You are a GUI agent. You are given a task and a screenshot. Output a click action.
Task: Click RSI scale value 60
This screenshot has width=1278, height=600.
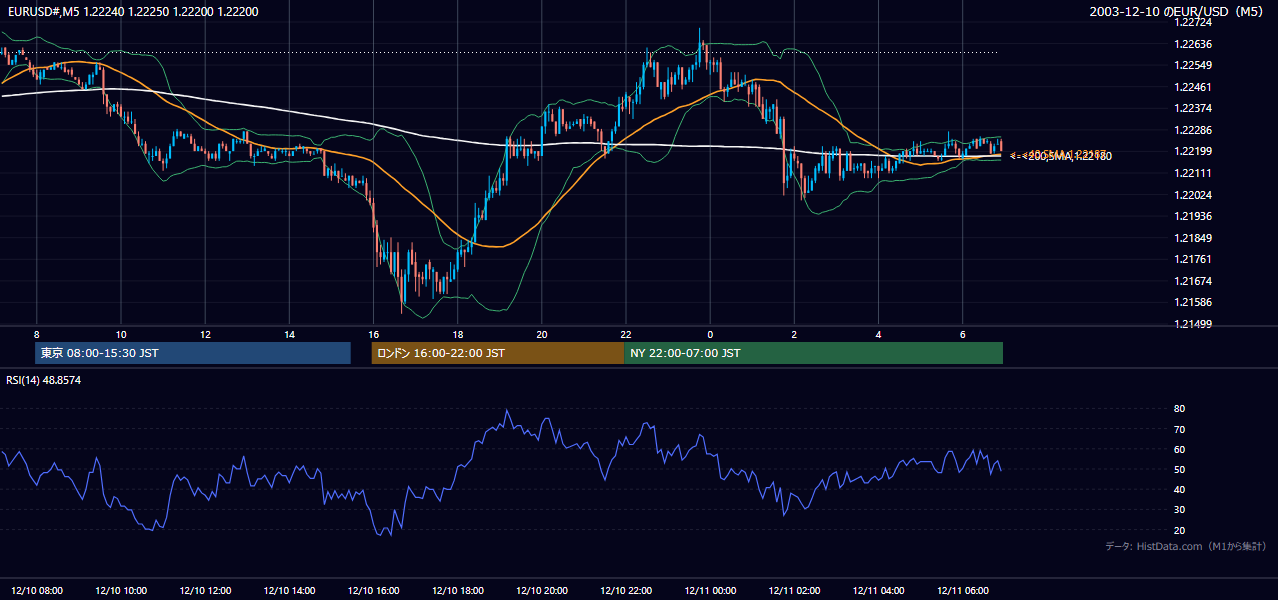pyautogui.click(x=1180, y=449)
